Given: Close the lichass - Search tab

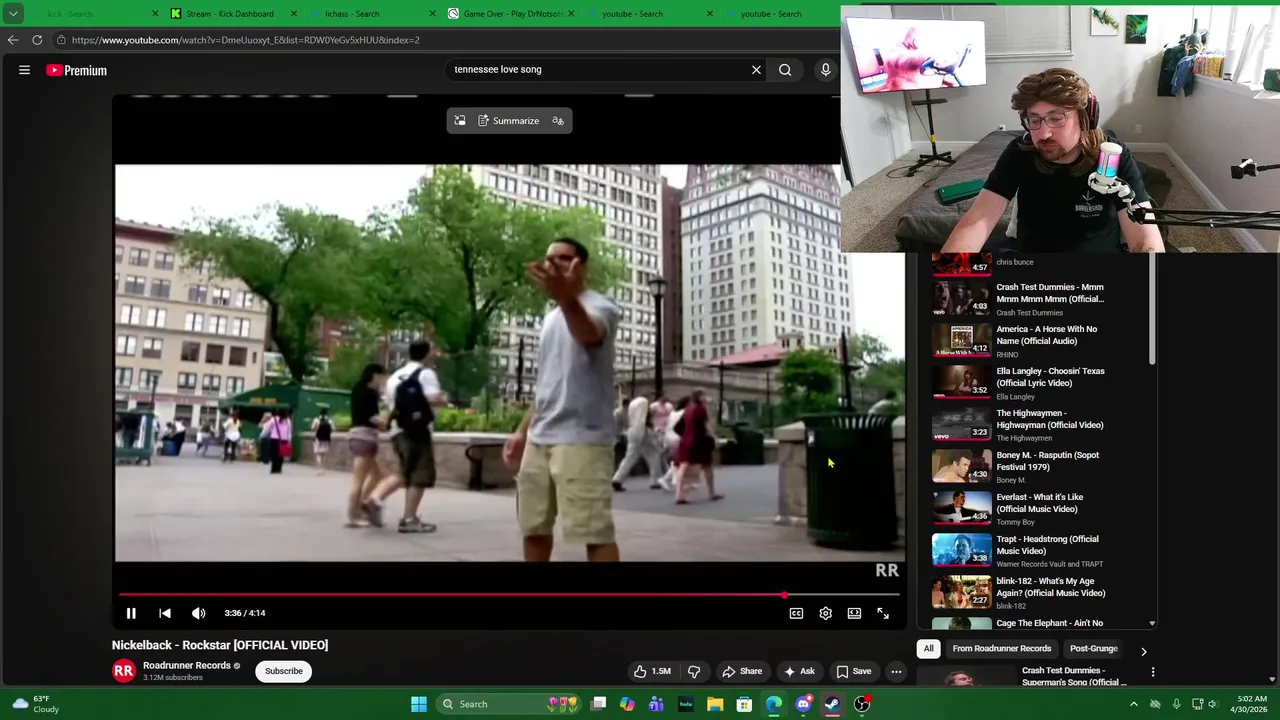Looking at the screenshot, I should 432,14.
